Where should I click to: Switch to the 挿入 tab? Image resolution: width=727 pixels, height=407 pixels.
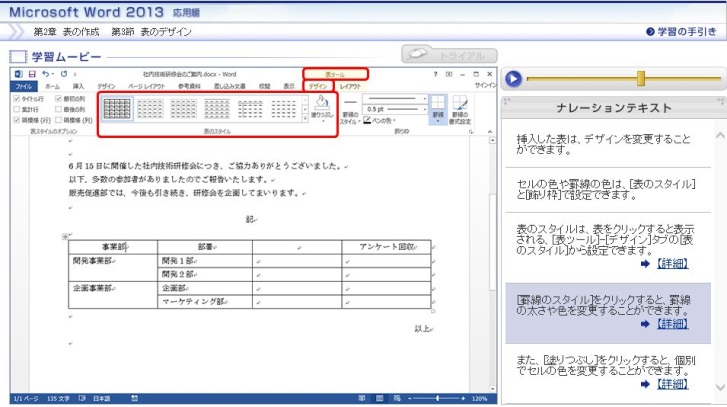click(78, 87)
